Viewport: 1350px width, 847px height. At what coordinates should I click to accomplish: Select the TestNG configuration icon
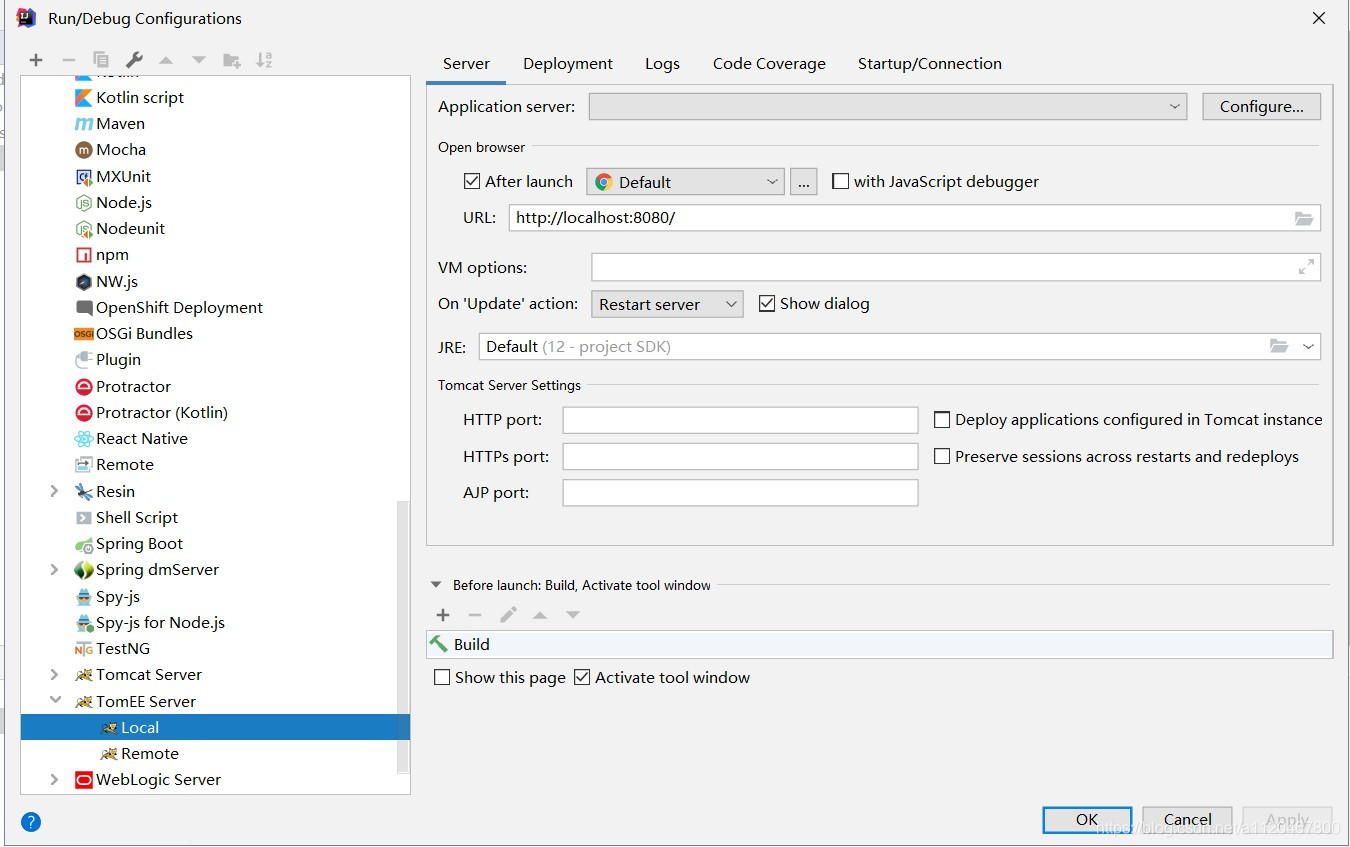point(84,649)
